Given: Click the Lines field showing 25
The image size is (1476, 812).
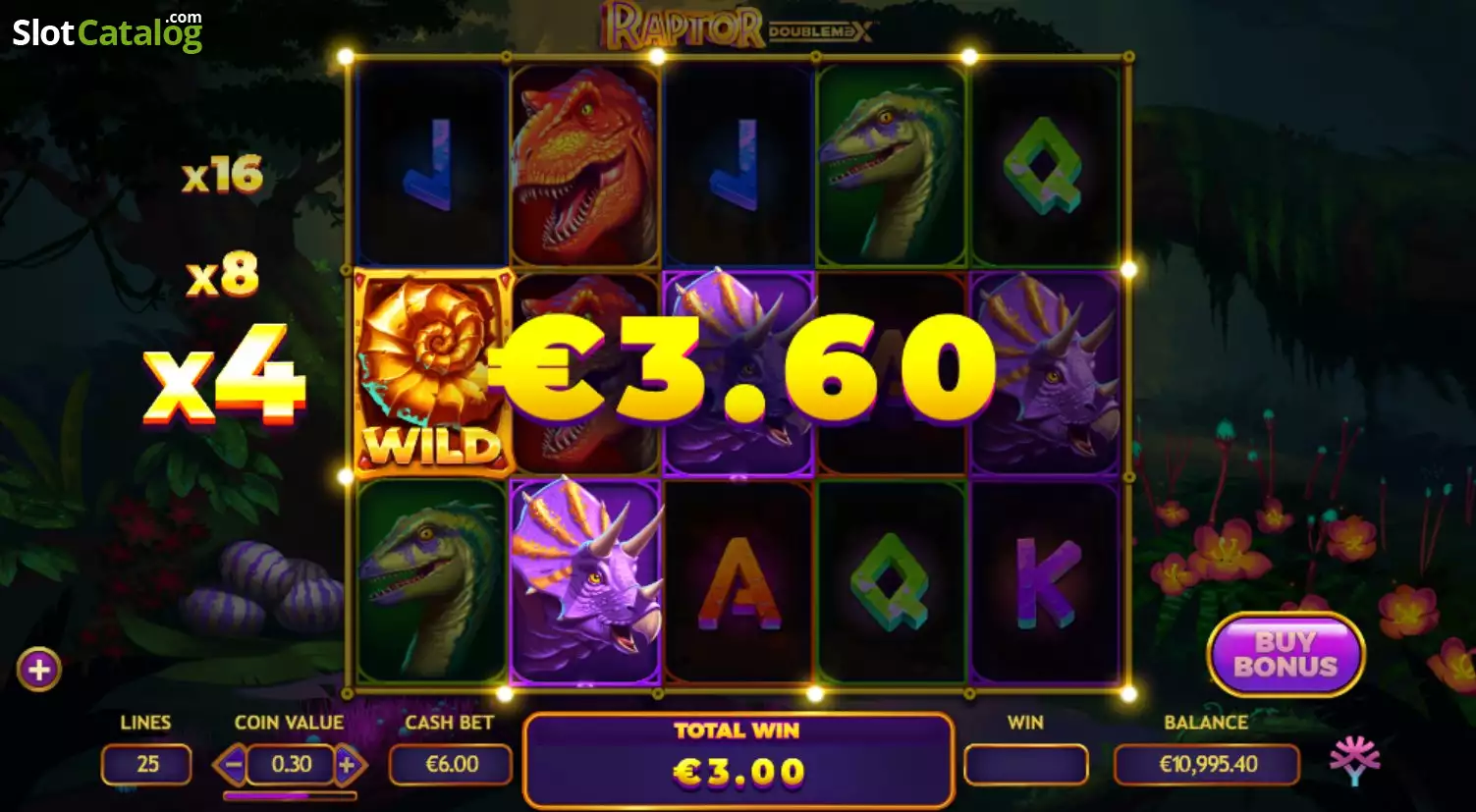Looking at the screenshot, I should tap(146, 764).
